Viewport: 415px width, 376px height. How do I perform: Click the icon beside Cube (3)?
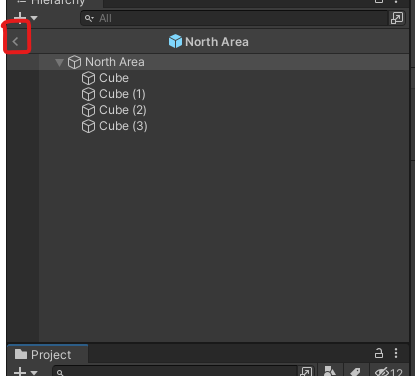click(88, 126)
